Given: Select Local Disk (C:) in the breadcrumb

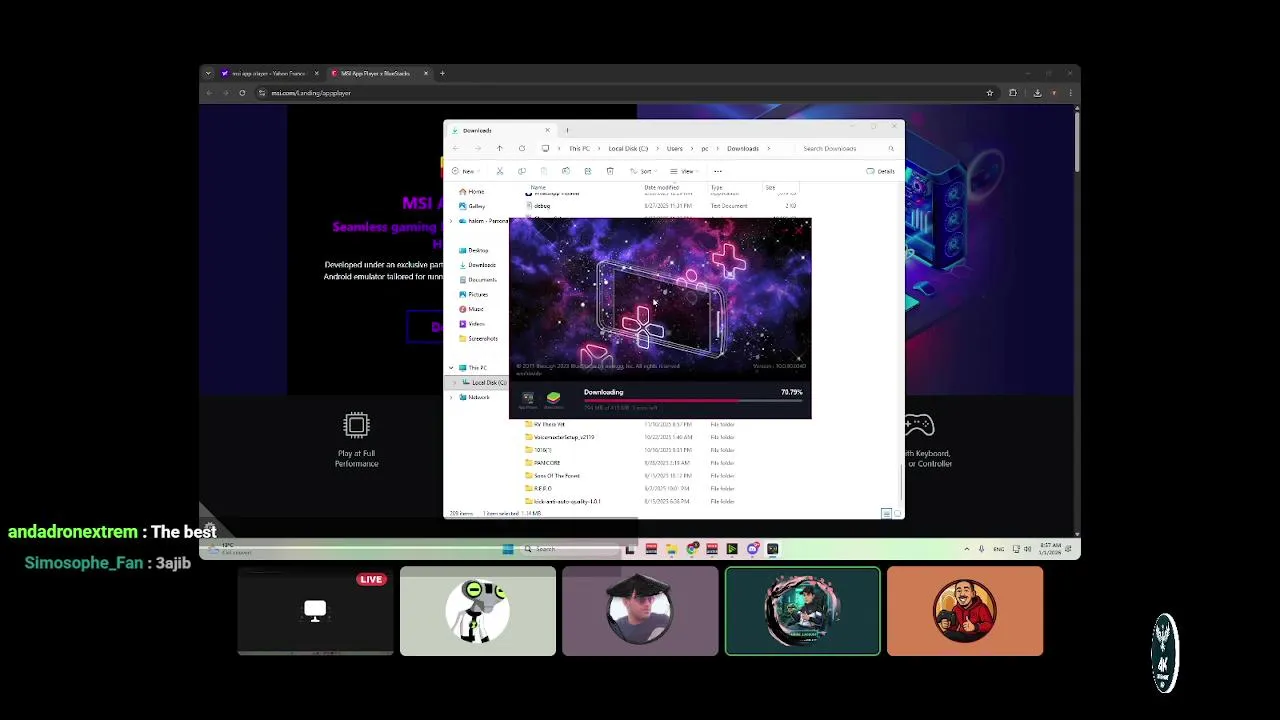Looking at the screenshot, I should click(x=628, y=148).
